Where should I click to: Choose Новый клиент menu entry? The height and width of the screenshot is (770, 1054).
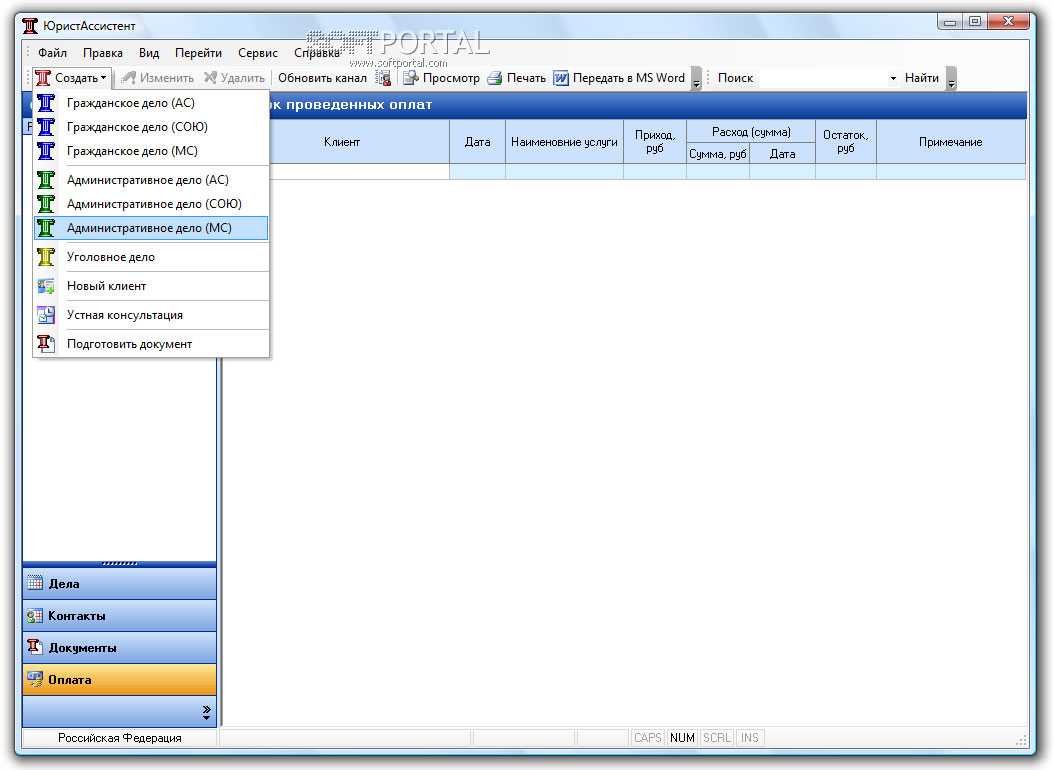[151, 286]
